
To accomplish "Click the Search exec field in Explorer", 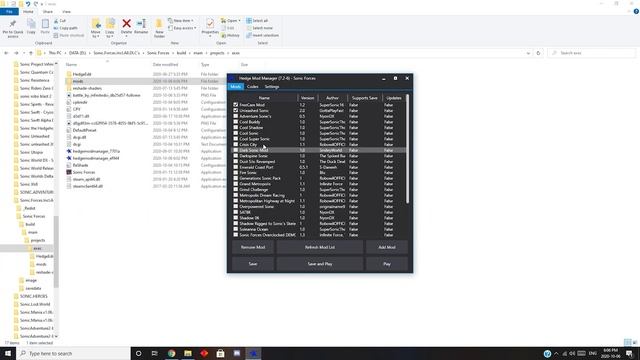I will [x=592, y=53].
